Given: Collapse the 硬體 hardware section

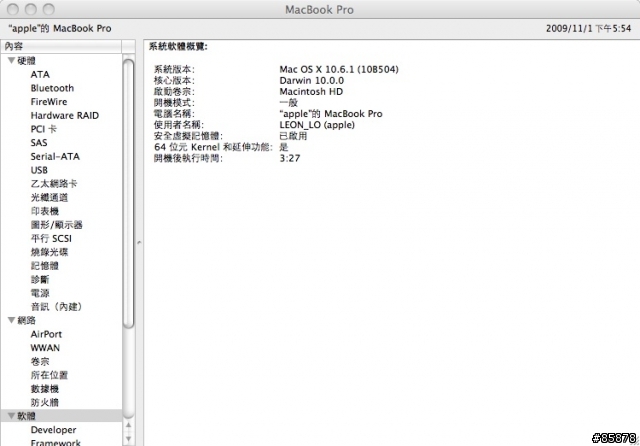Looking at the screenshot, I should click(11, 61).
